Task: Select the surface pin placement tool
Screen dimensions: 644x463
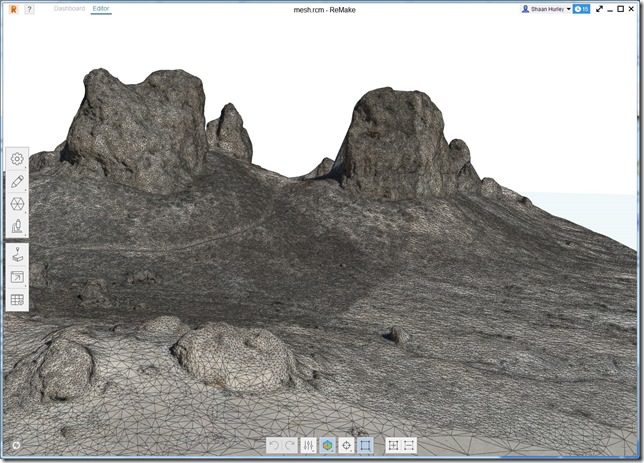Action: (x=17, y=254)
